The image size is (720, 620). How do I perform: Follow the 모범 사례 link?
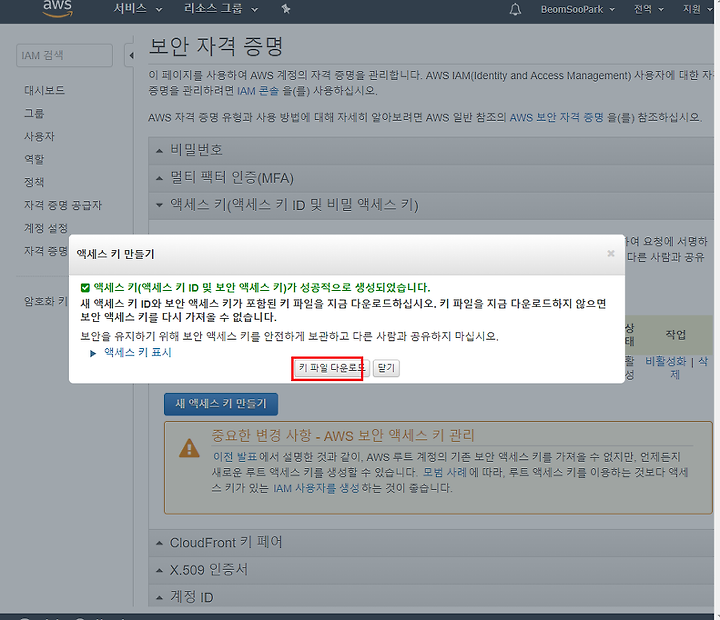[x=444, y=472]
